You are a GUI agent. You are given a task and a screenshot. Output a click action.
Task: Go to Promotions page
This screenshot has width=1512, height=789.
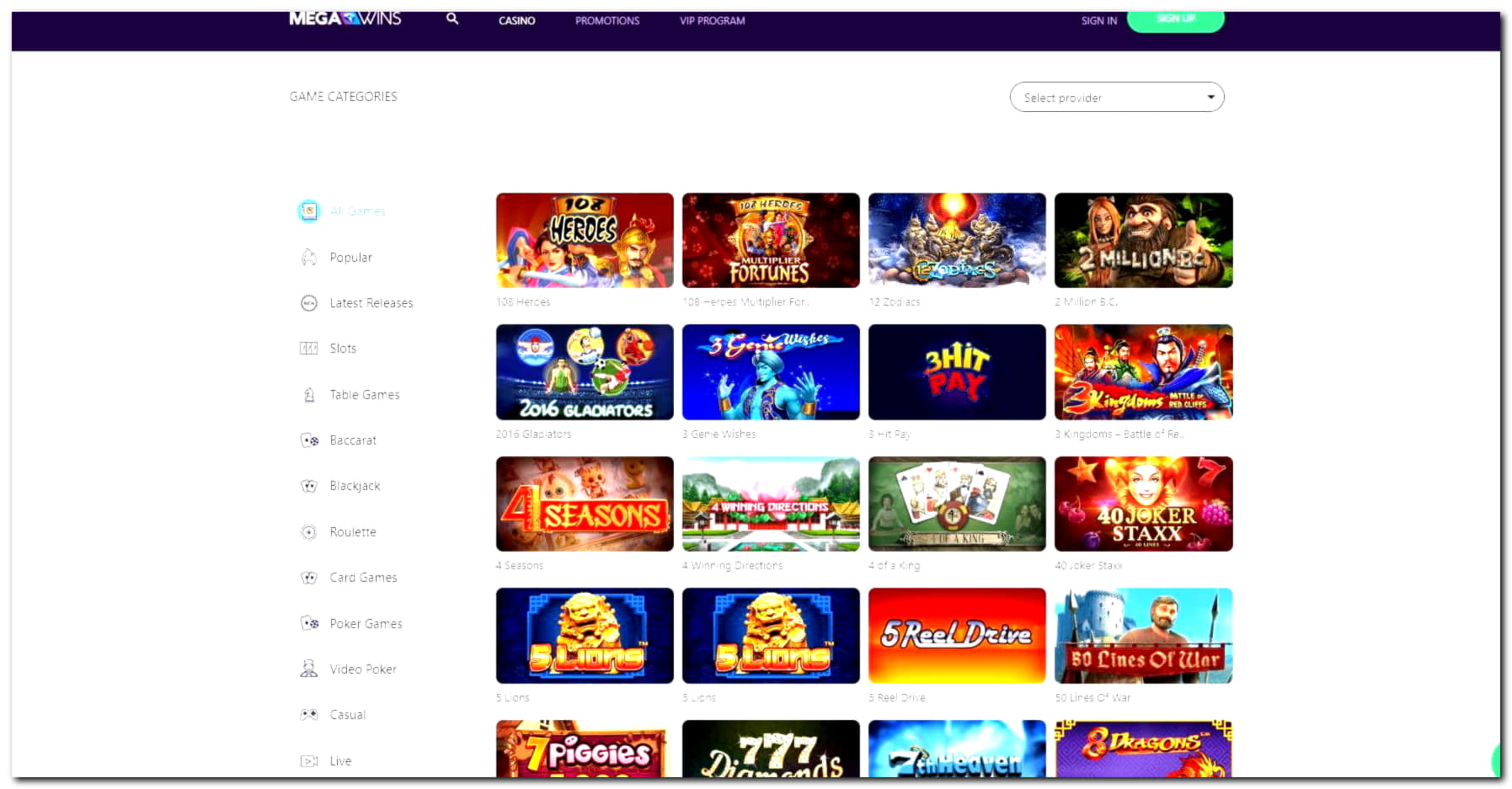607,20
